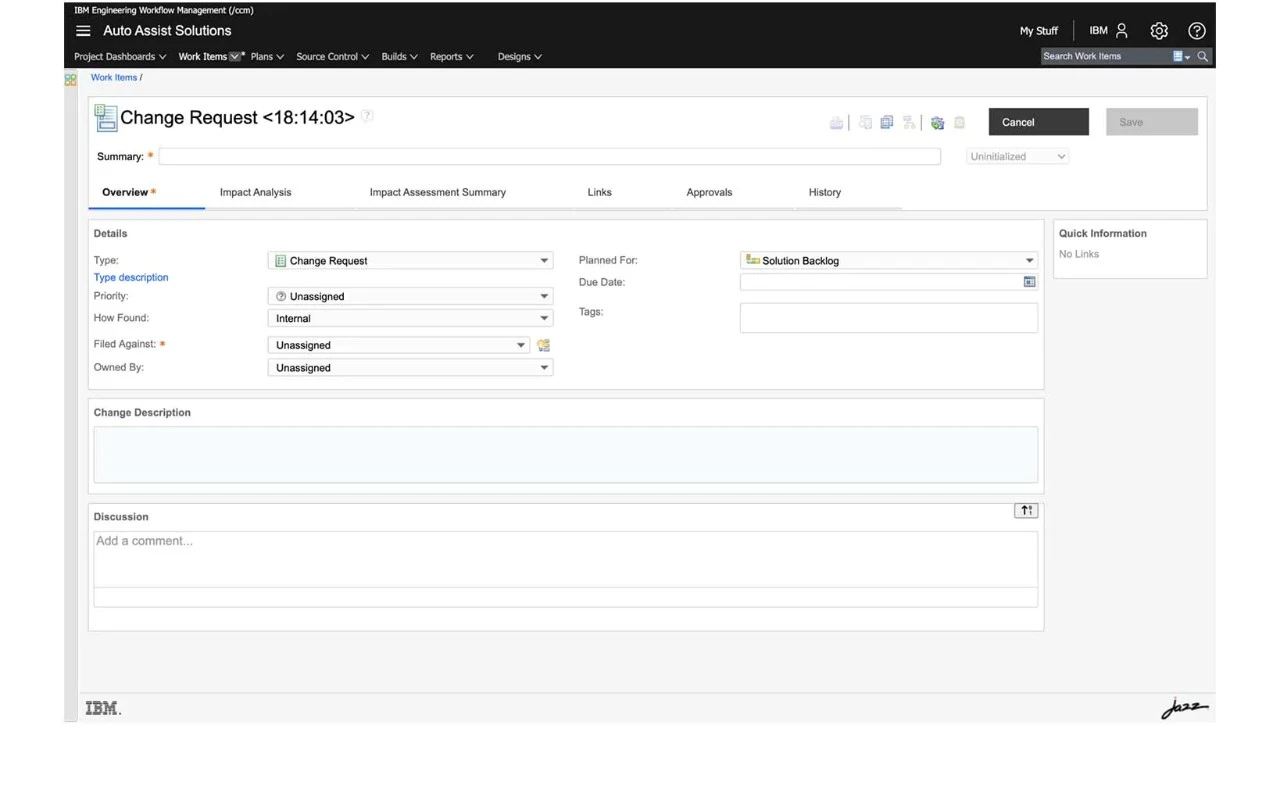1280x800 pixels.
Task: Click into the Summary text field
Action: 549,157
